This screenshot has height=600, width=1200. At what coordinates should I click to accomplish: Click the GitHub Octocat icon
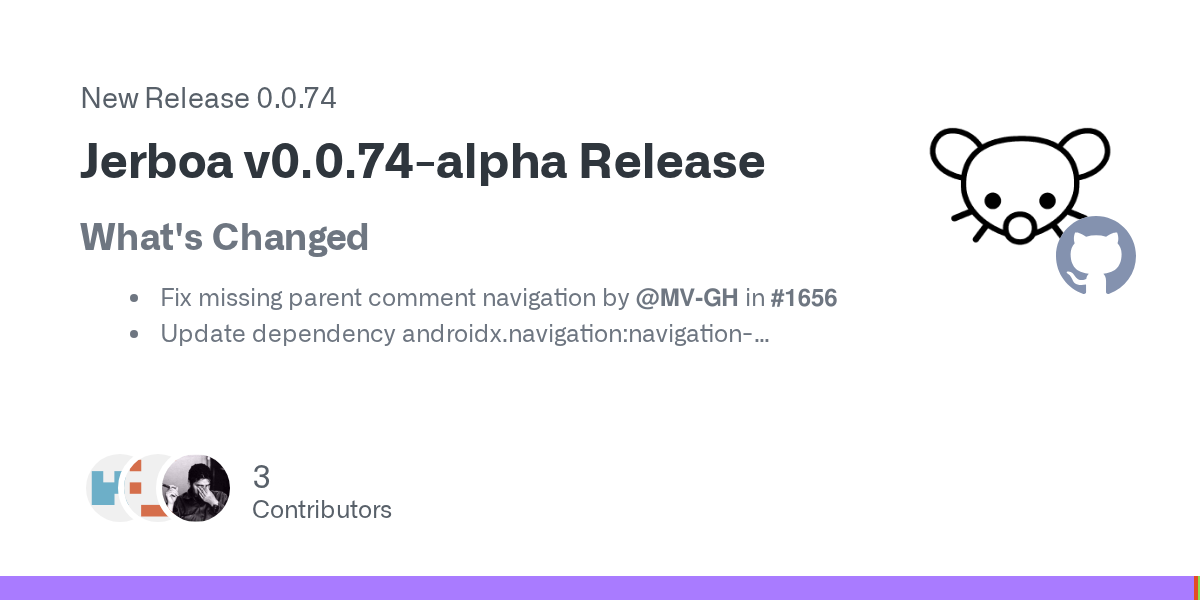coord(1096,255)
